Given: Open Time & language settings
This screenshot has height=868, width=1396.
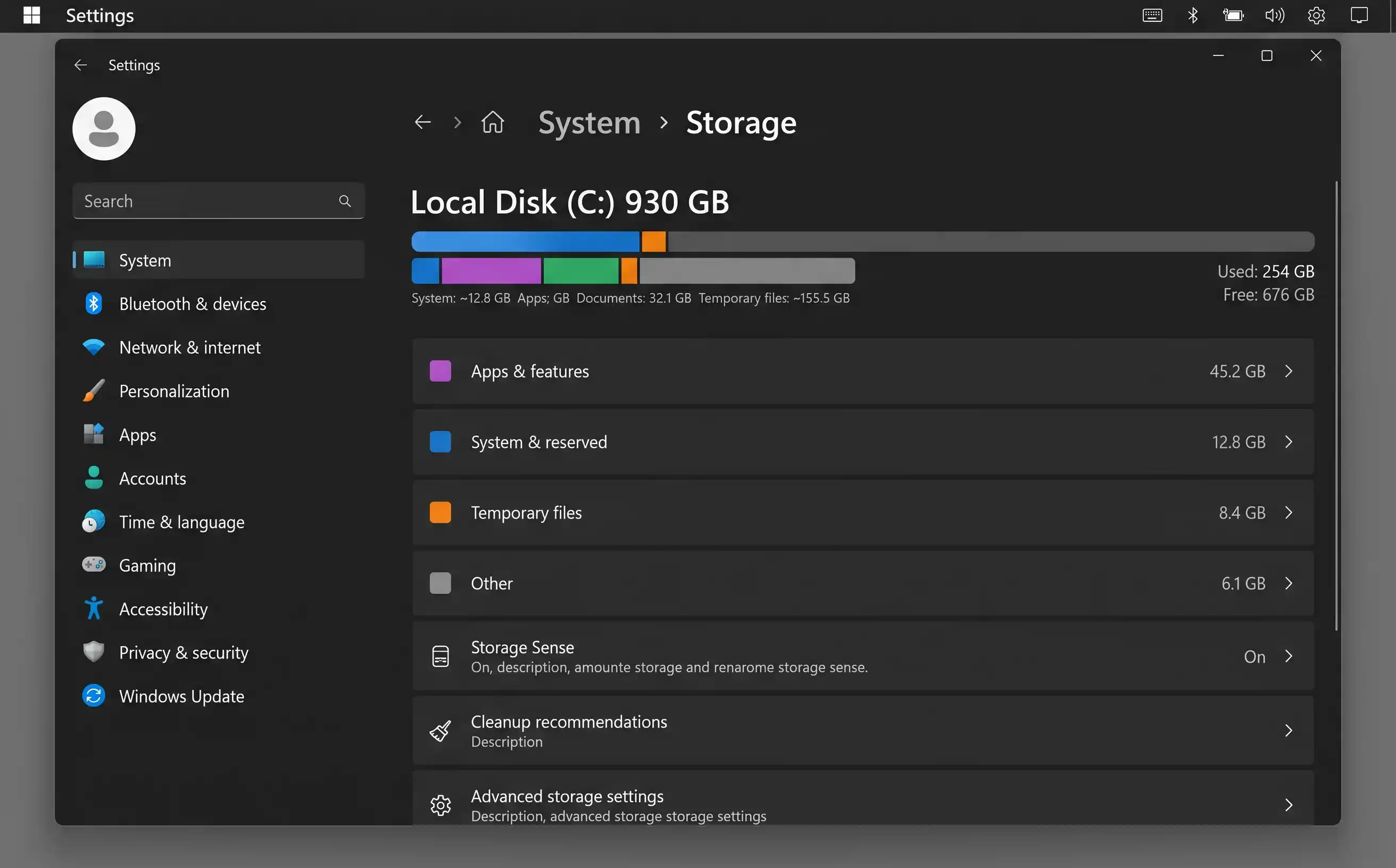Looking at the screenshot, I should click(x=218, y=522).
